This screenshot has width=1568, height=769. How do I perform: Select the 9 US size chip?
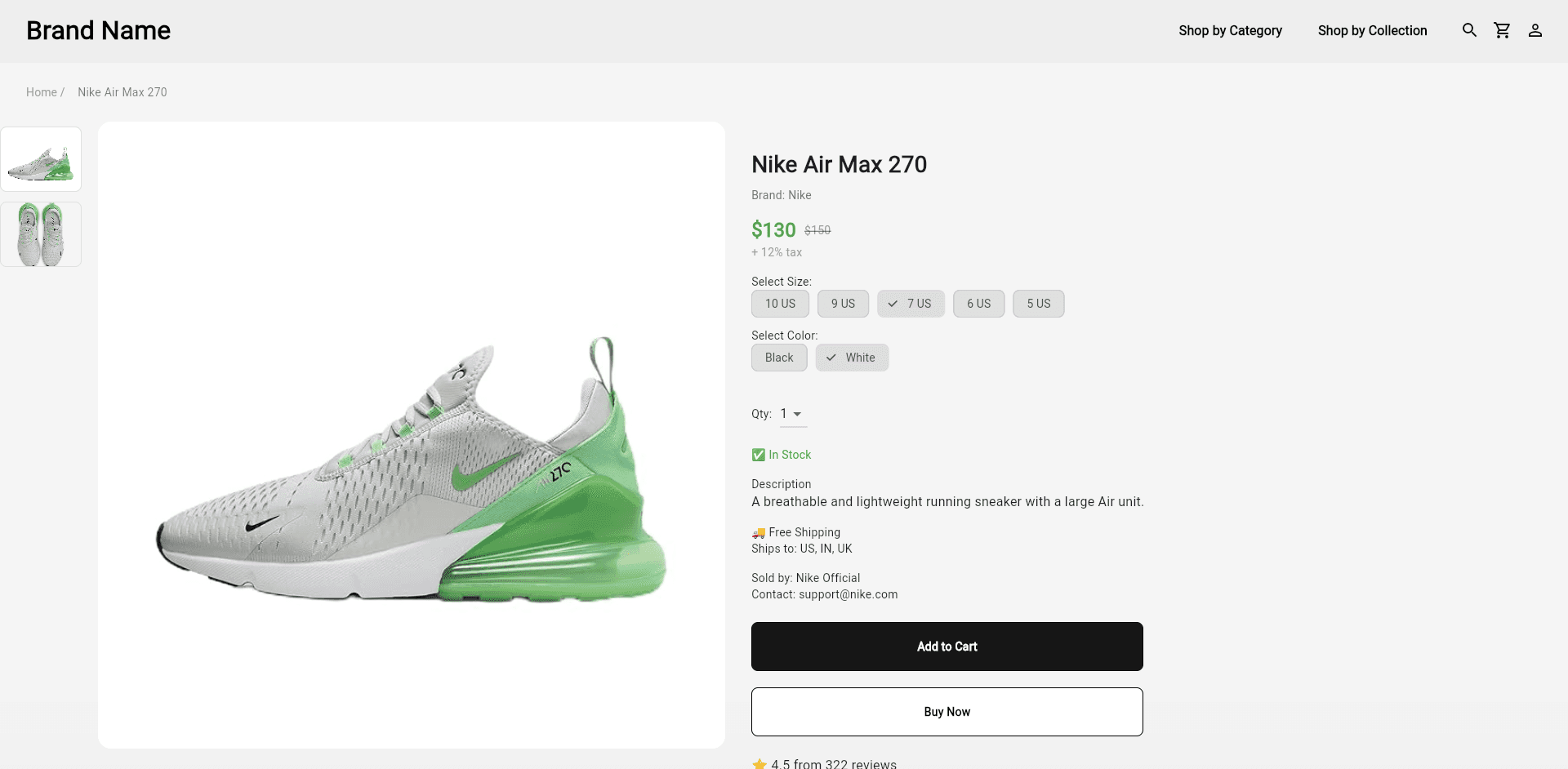[x=843, y=304]
